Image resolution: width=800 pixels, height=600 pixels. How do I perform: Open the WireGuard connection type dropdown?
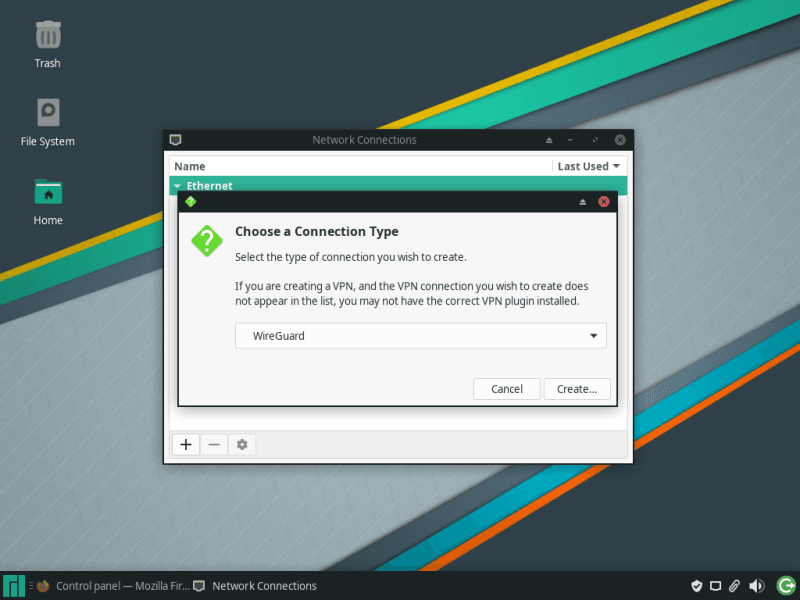[420, 336]
